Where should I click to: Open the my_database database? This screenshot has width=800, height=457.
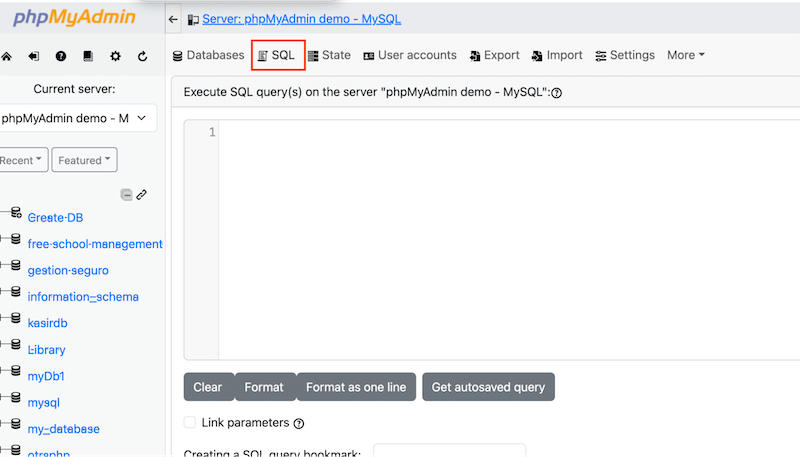pyautogui.click(x=63, y=429)
